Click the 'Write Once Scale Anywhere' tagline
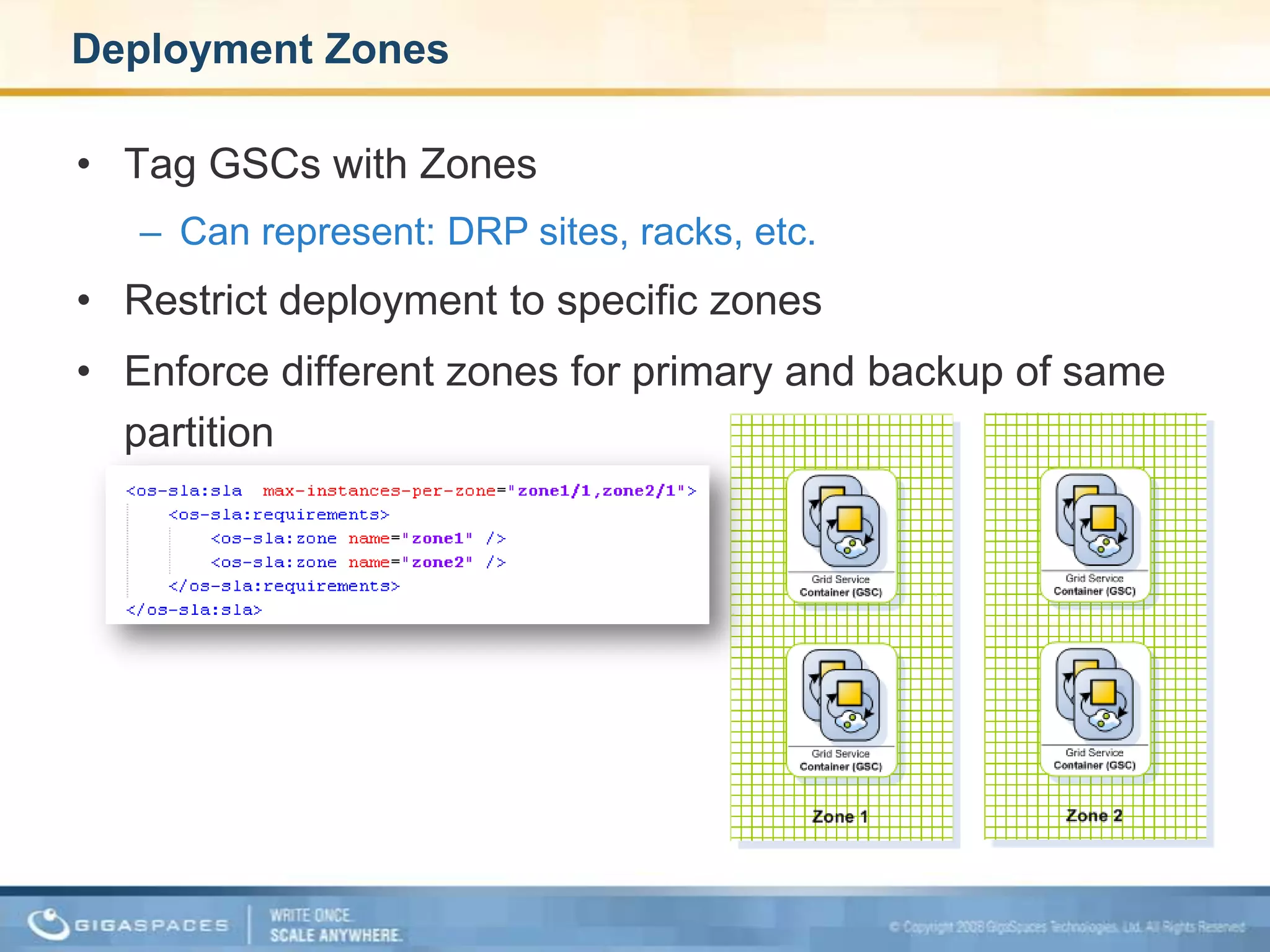This screenshot has height=952, width=1270. point(335,925)
